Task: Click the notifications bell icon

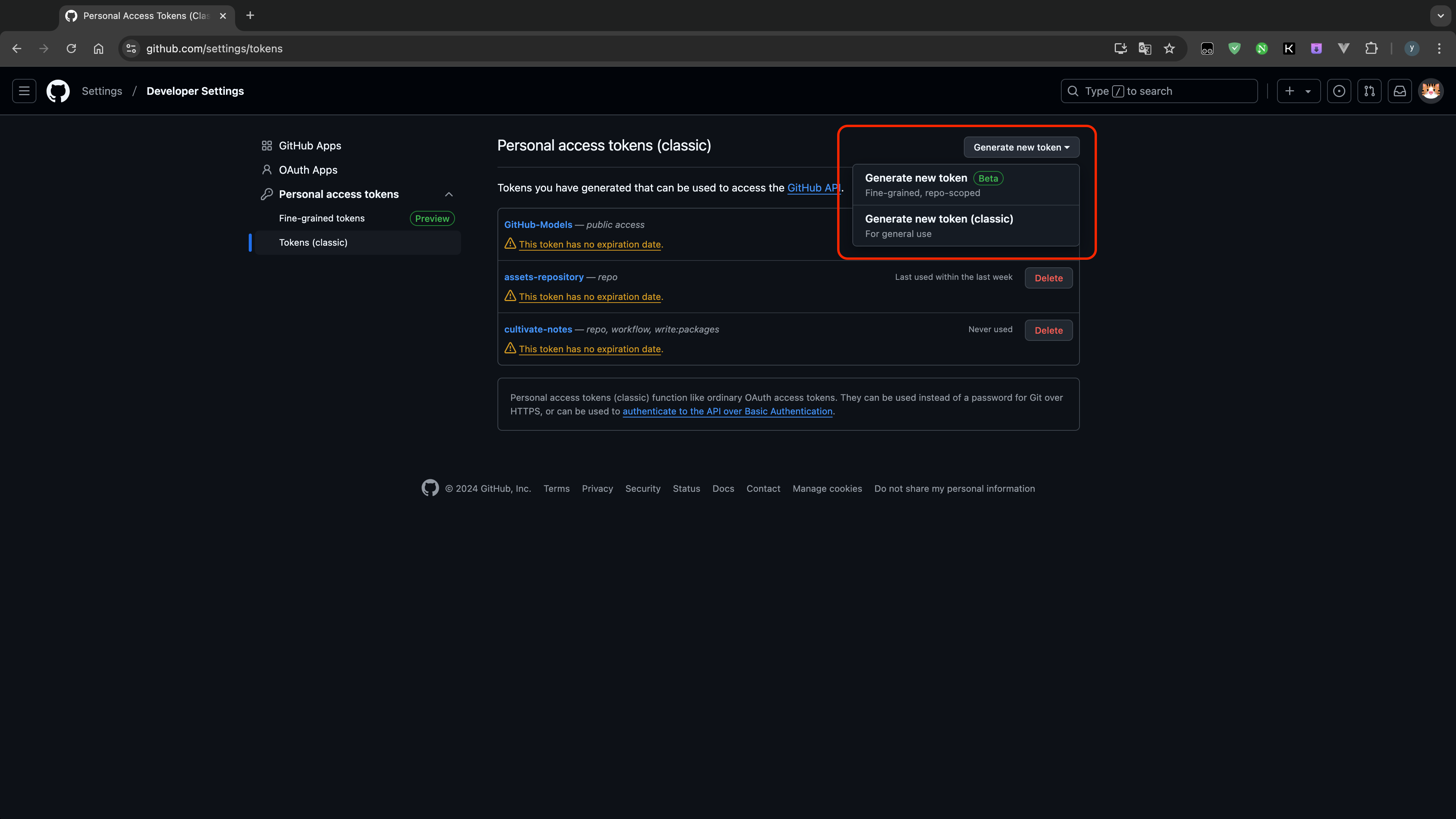Action: (1399, 91)
